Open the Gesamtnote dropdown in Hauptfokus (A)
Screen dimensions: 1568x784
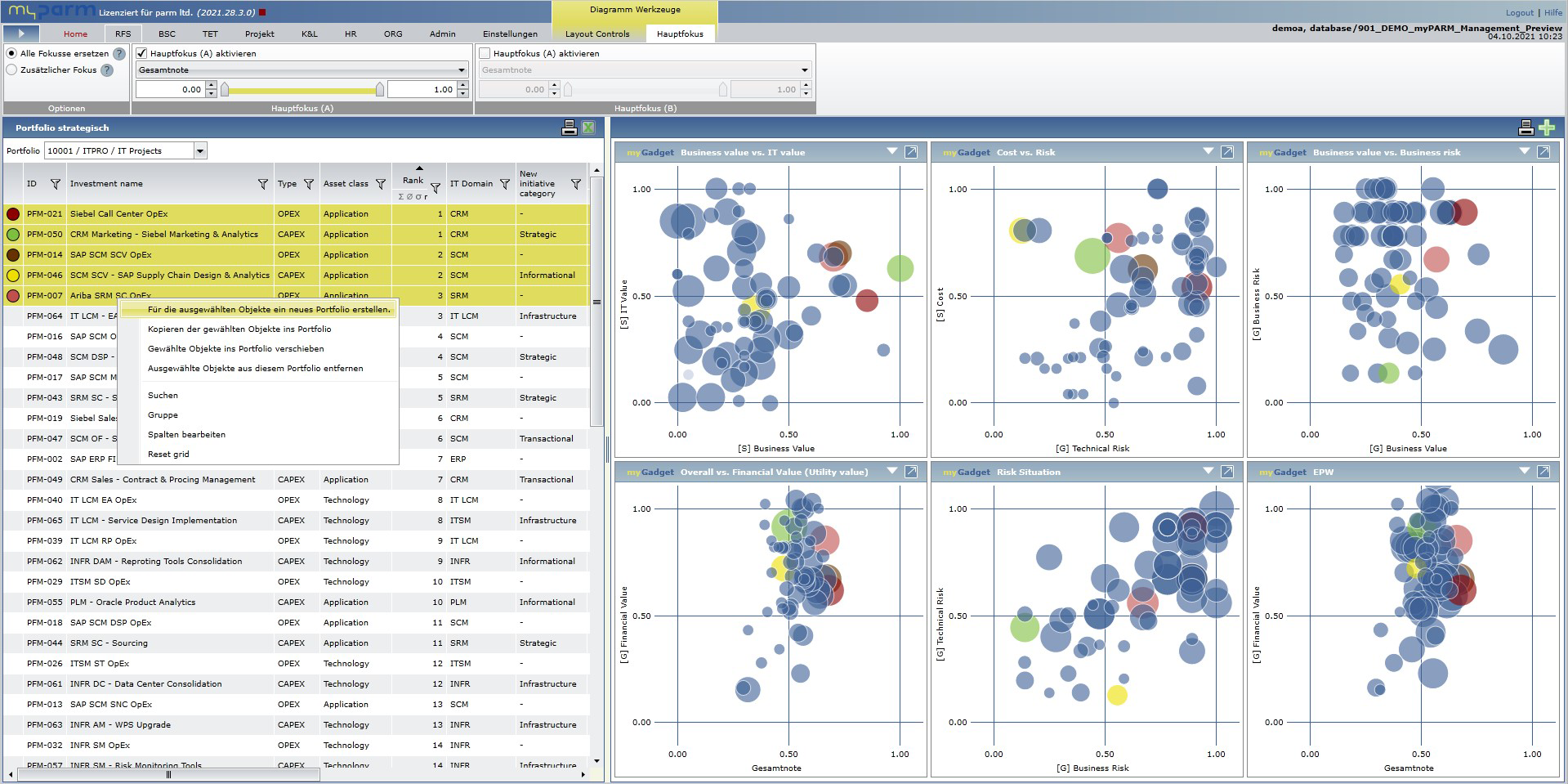coord(302,70)
